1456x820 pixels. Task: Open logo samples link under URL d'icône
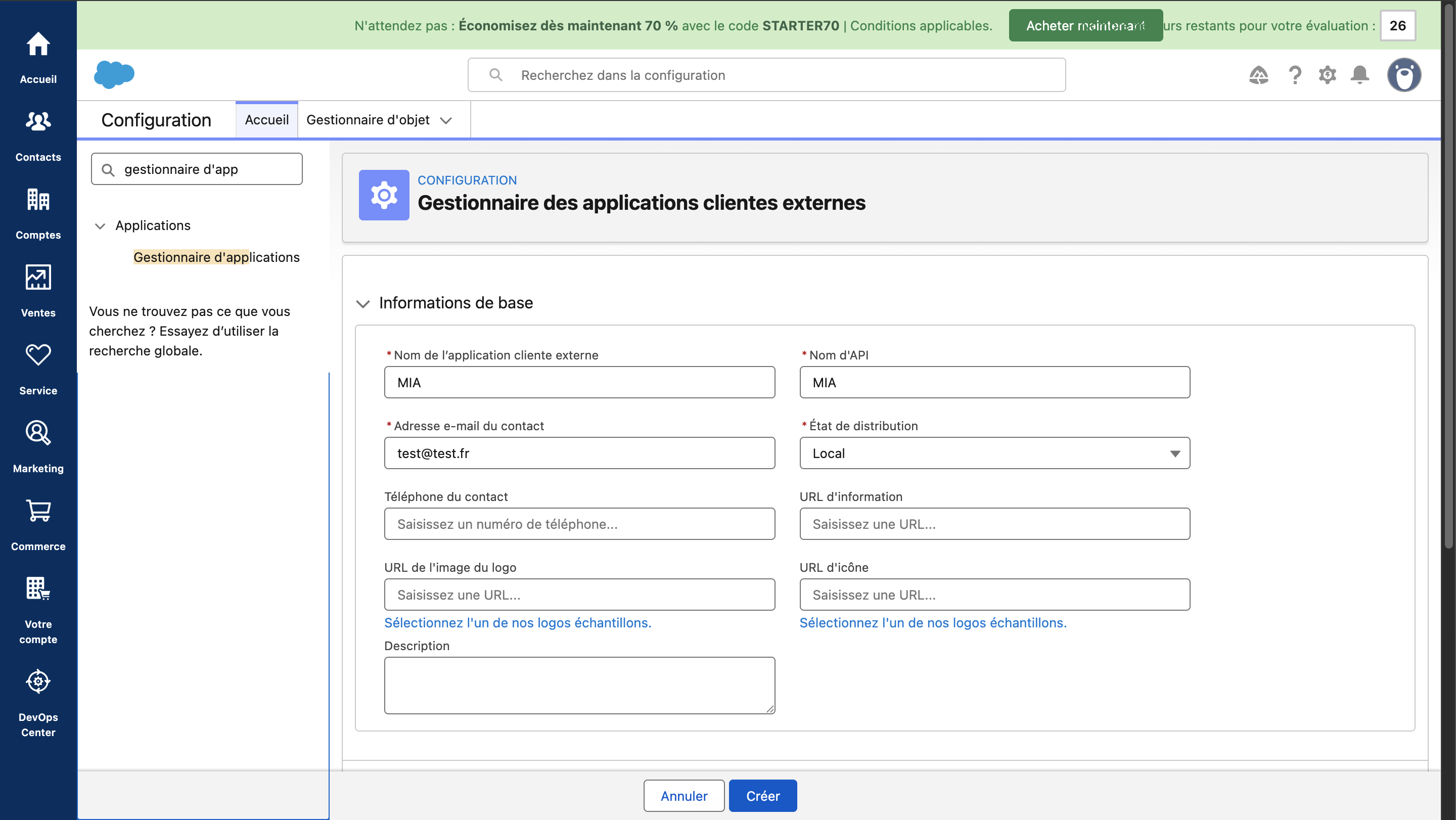tap(933, 622)
